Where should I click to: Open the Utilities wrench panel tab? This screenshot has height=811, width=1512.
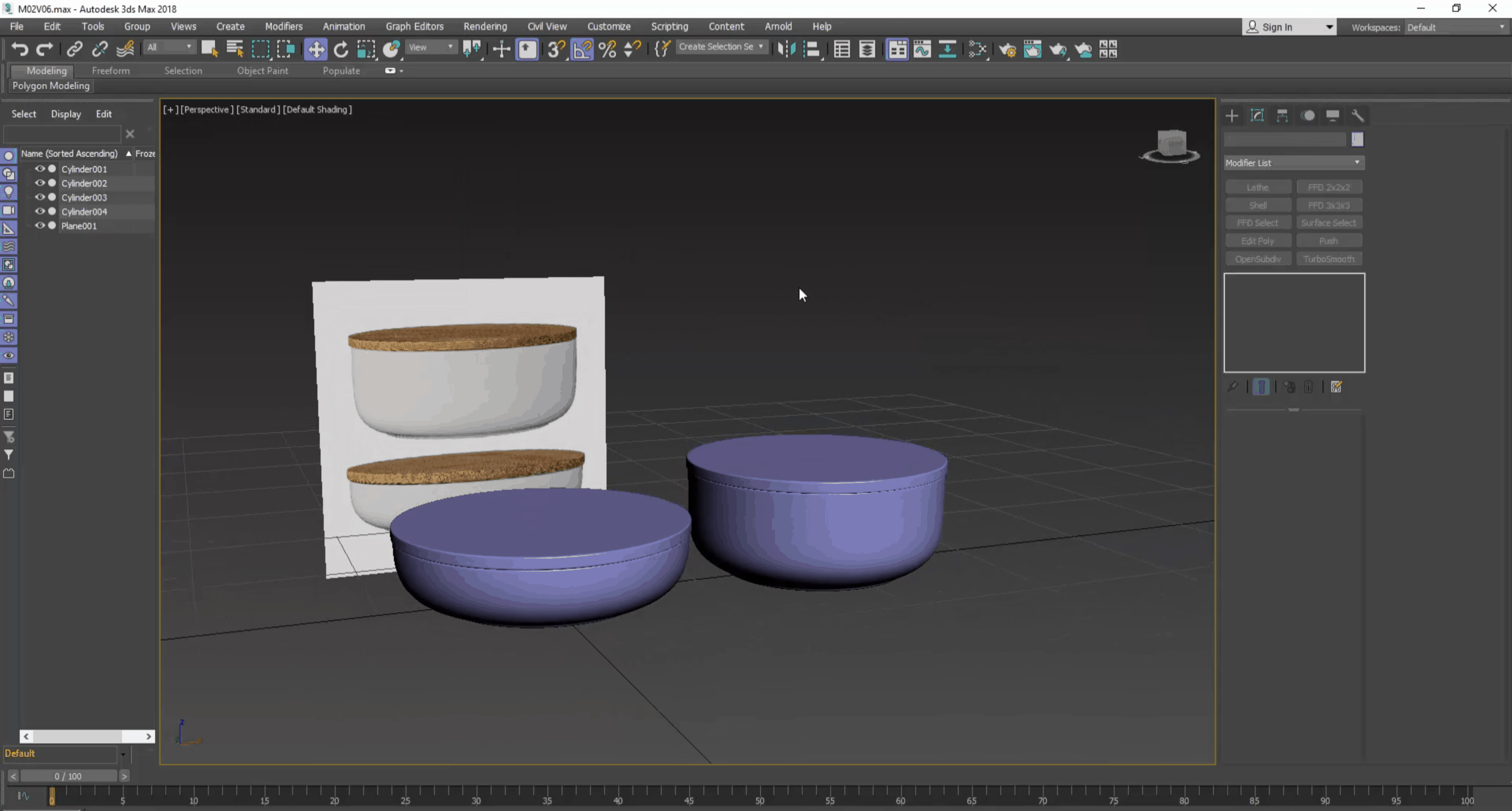point(1358,116)
